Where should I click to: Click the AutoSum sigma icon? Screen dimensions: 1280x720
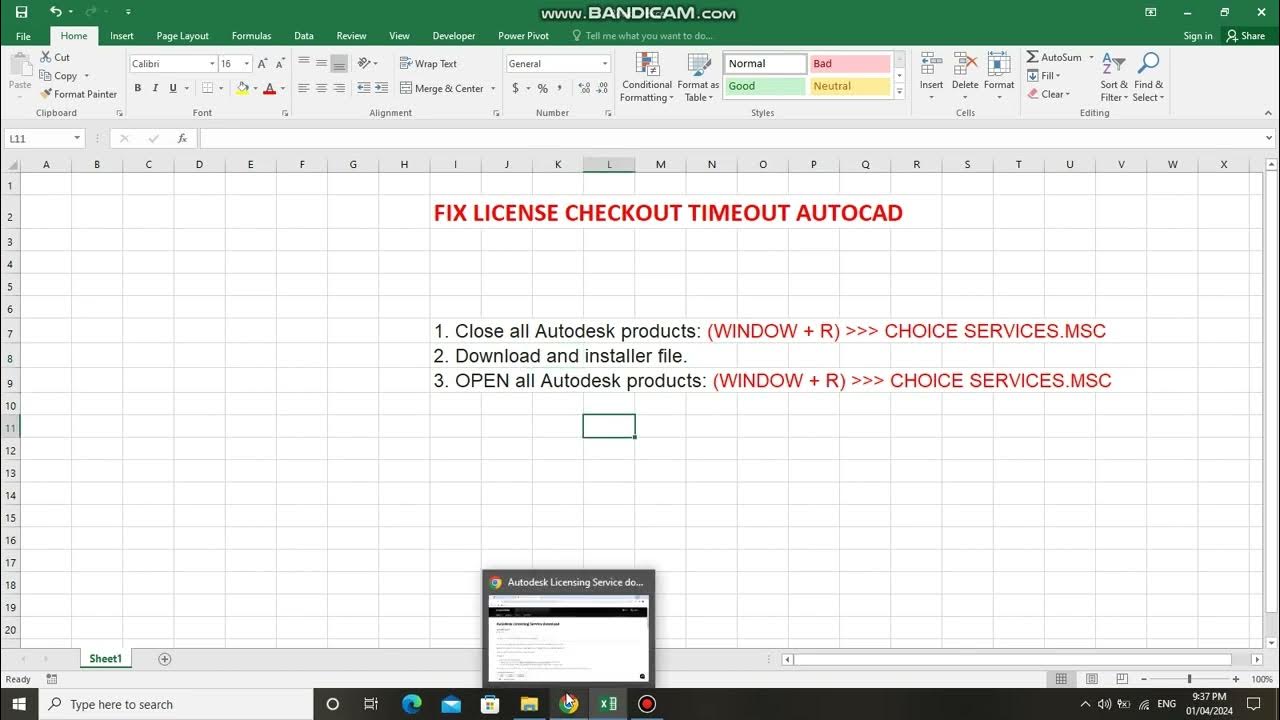click(1033, 57)
